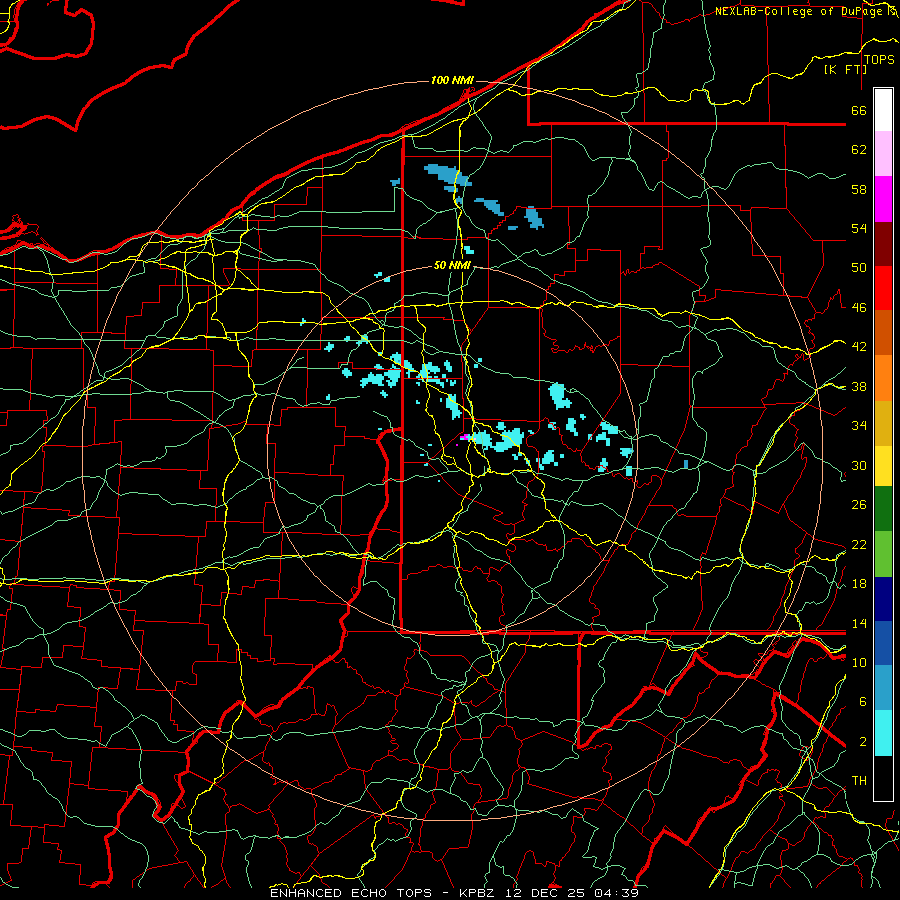Screen dimensions: 900x900
Task: Pick the cyan 10 kft legend swatch
Action: click(x=883, y=733)
